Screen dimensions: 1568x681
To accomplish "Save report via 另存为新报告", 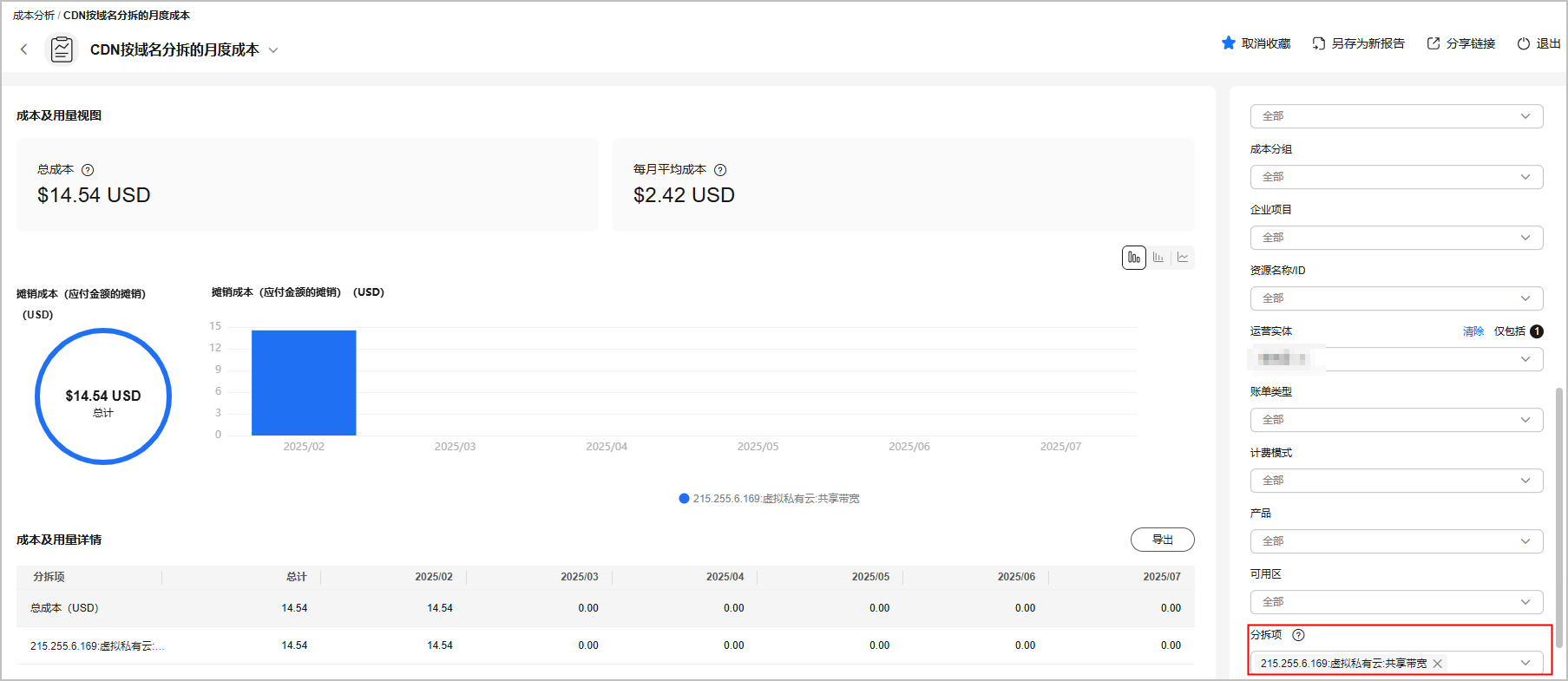I will coord(1368,43).
